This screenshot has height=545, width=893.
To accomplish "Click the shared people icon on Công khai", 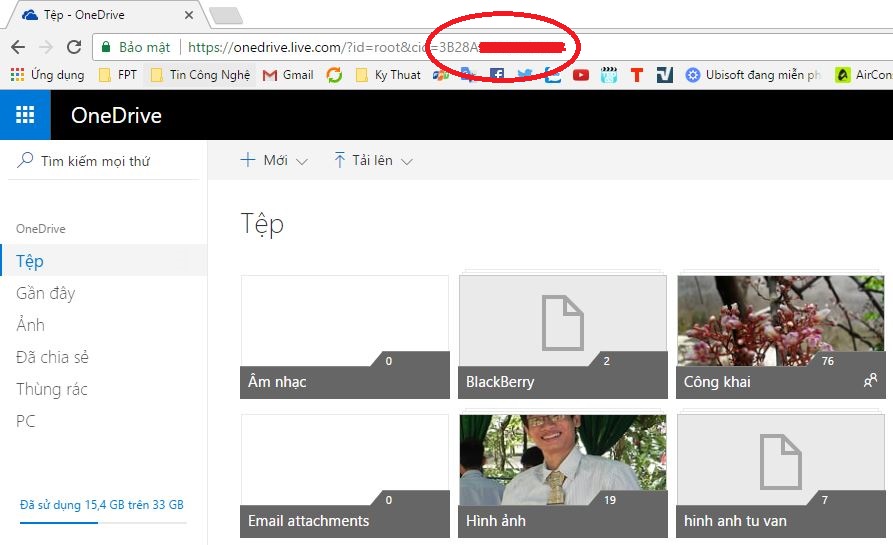I will coord(870,380).
